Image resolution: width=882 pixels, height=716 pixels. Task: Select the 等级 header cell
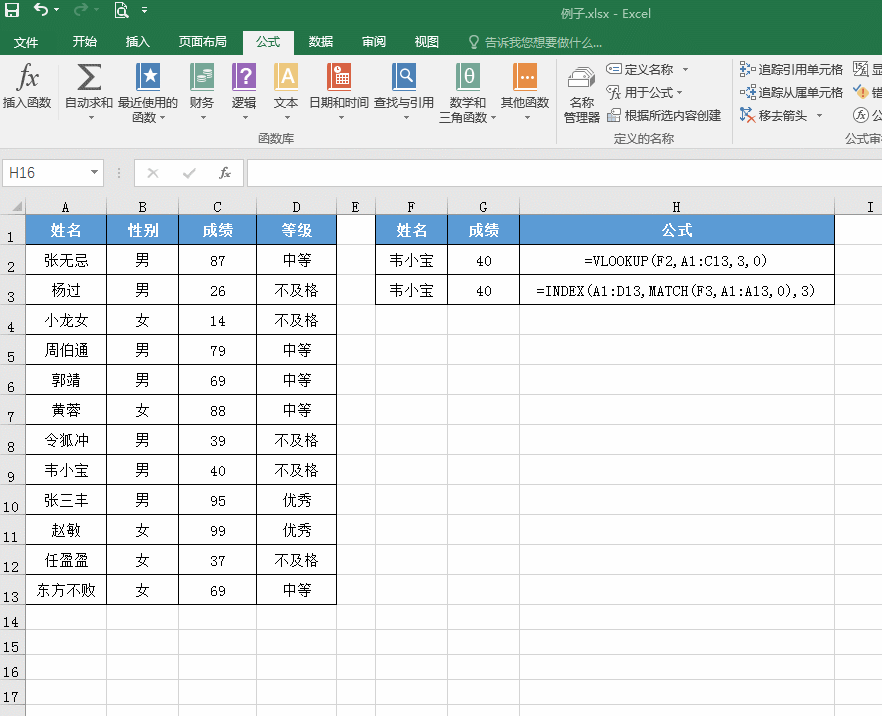click(296, 230)
